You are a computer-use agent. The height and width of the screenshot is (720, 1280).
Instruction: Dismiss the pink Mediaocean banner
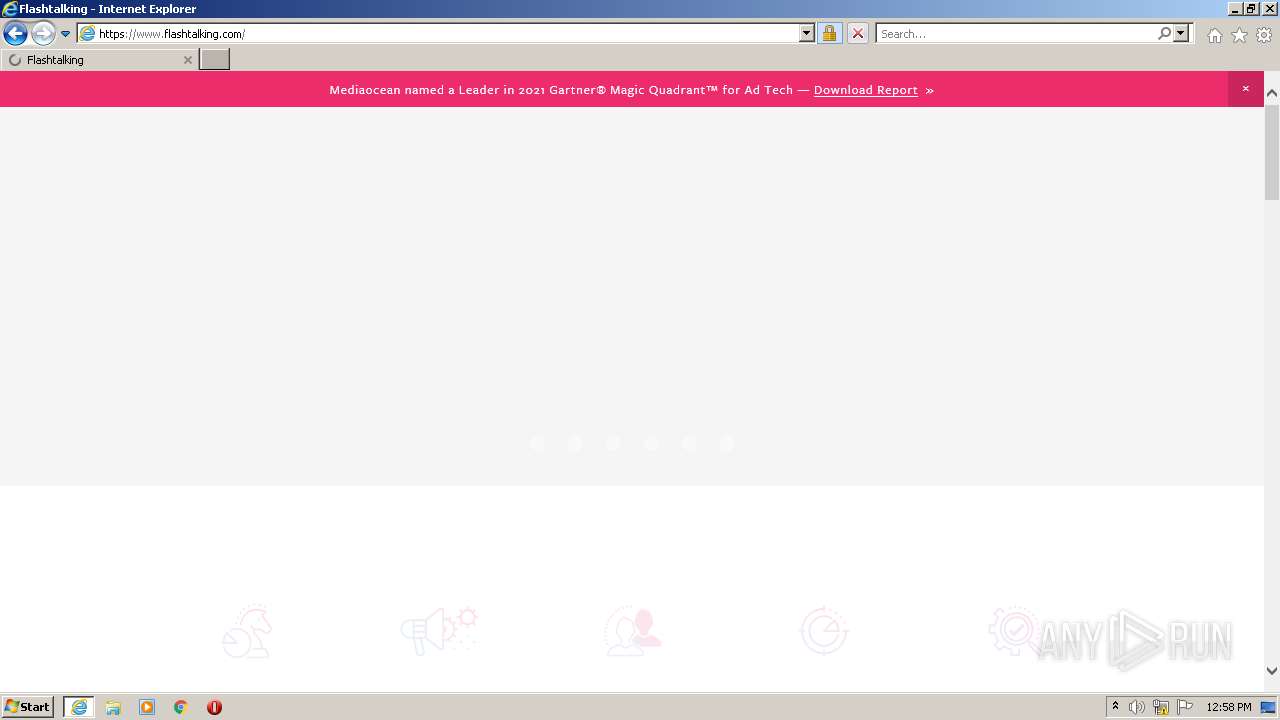point(1246,89)
